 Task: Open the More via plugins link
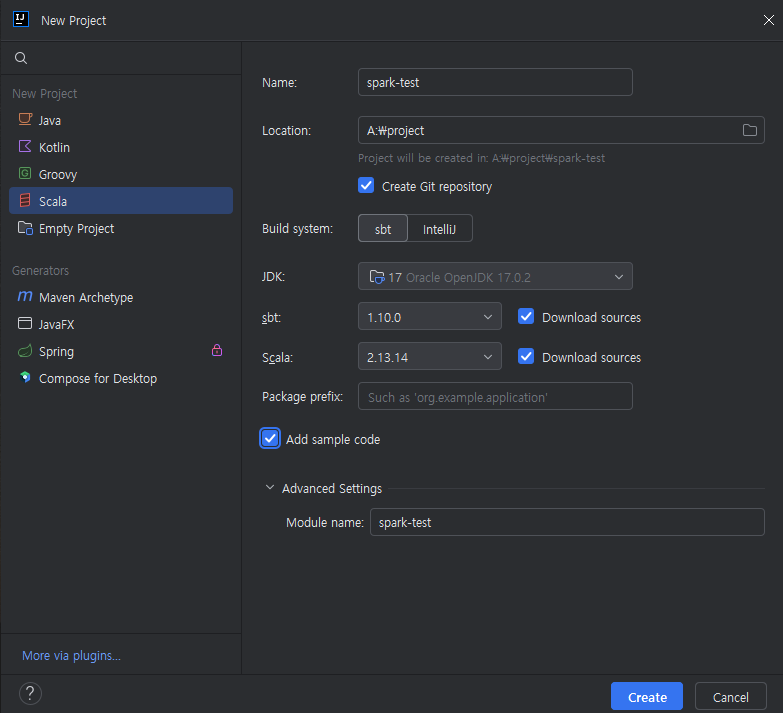point(71,656)
